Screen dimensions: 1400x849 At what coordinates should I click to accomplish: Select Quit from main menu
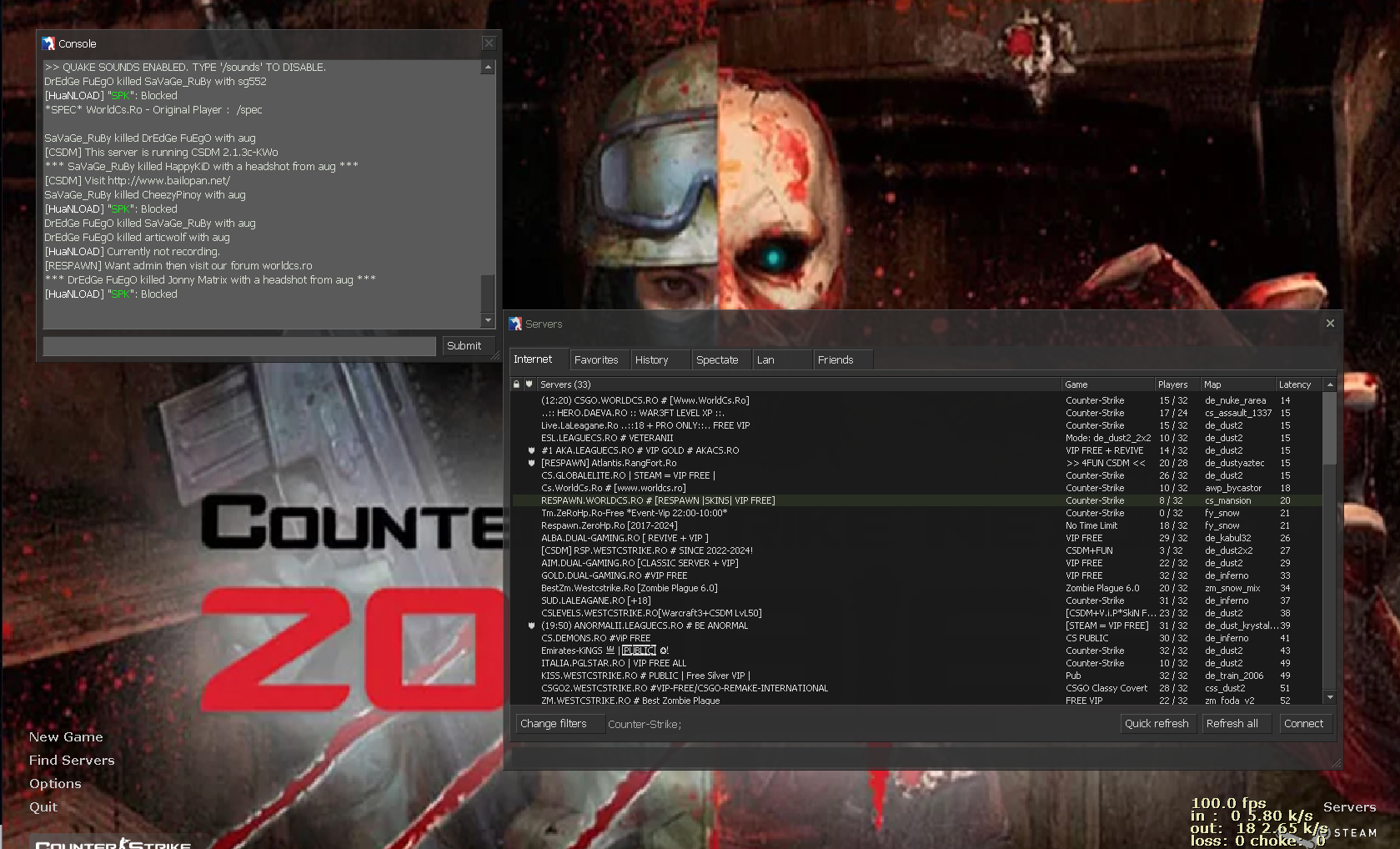tap(43, 807)
